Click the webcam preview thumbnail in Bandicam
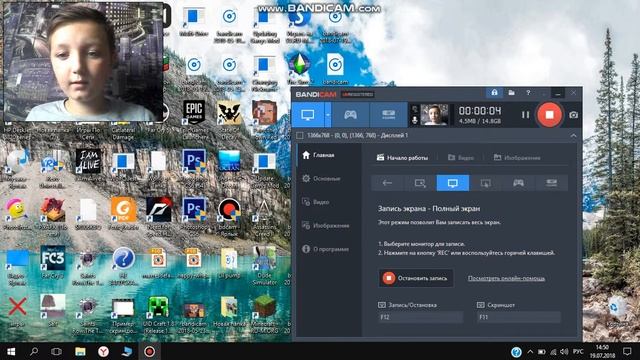 (434, 115)
